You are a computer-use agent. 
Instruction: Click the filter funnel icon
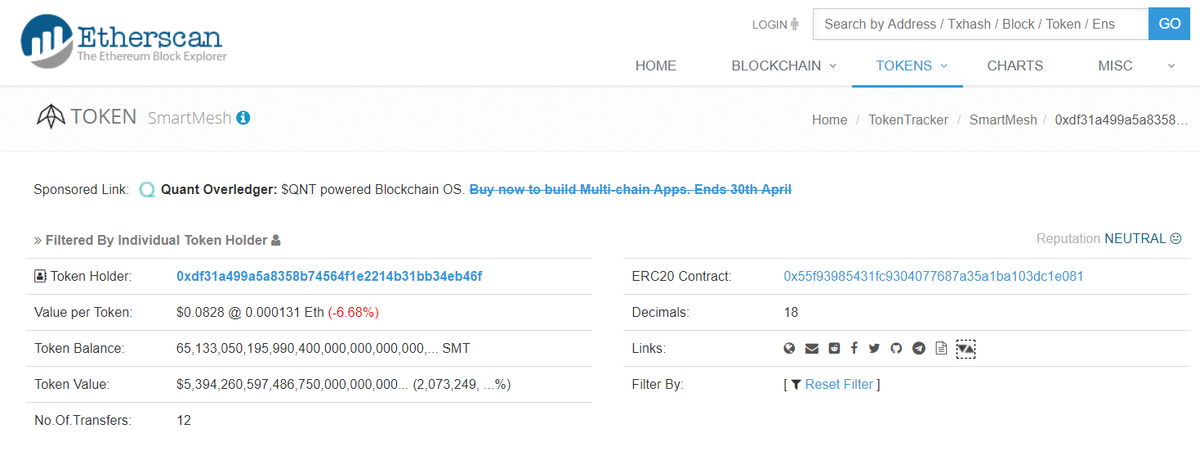795,384
